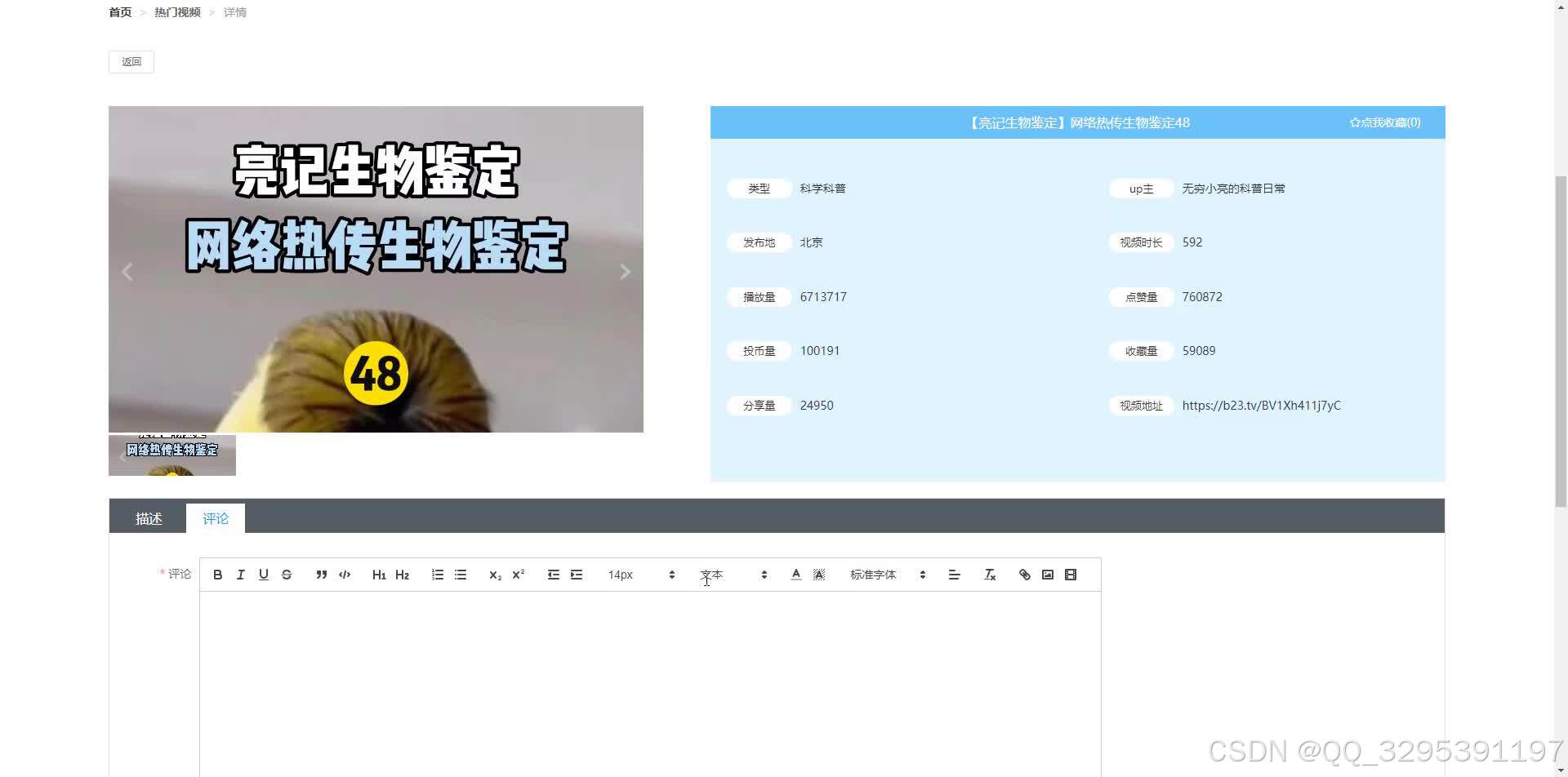Apply Heading 2 style
Image resolution: width=1568 pixels, height=777 pixels.
coord(402,575)
